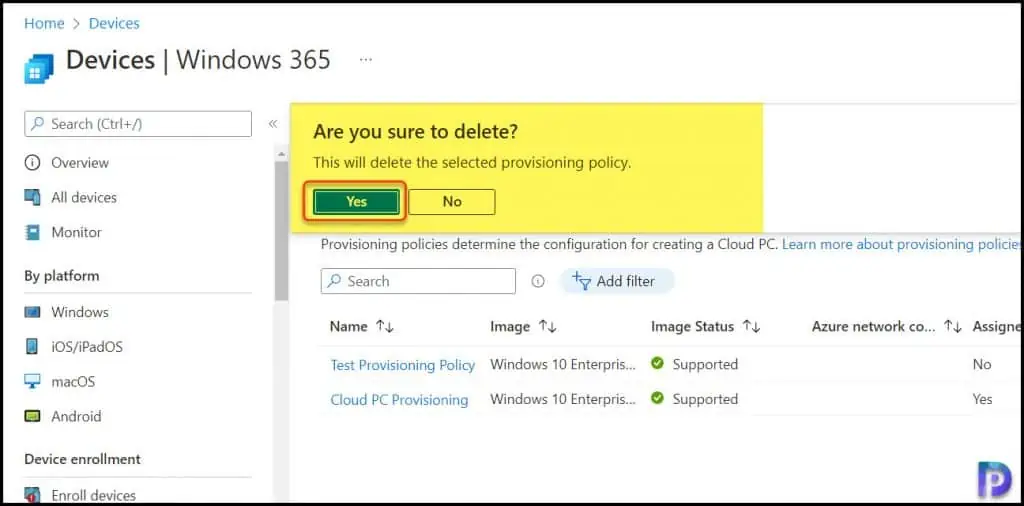
Task: Open All devices in the sidebar
Action: click(84, 197)
